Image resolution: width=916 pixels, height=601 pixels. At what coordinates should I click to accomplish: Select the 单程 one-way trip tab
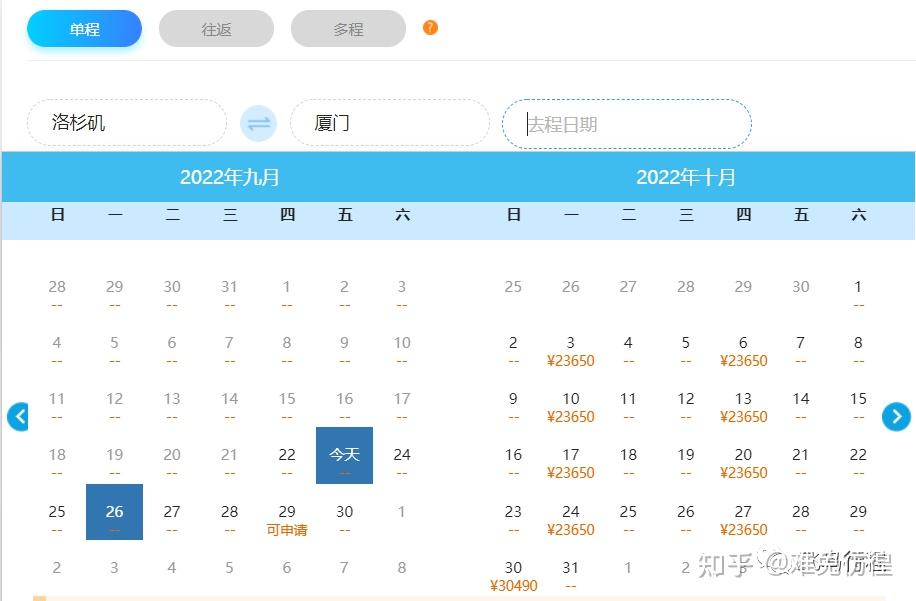pos(84,29)
